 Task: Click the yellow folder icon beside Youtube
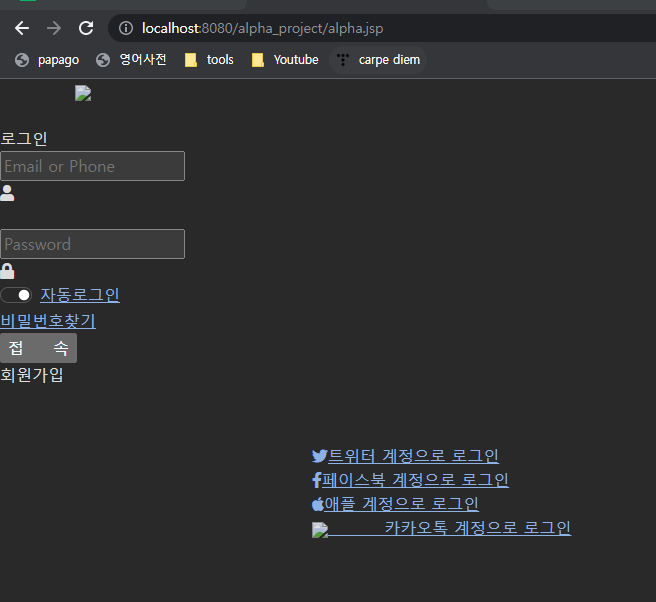pyautogui.click(x=258, y=60)
